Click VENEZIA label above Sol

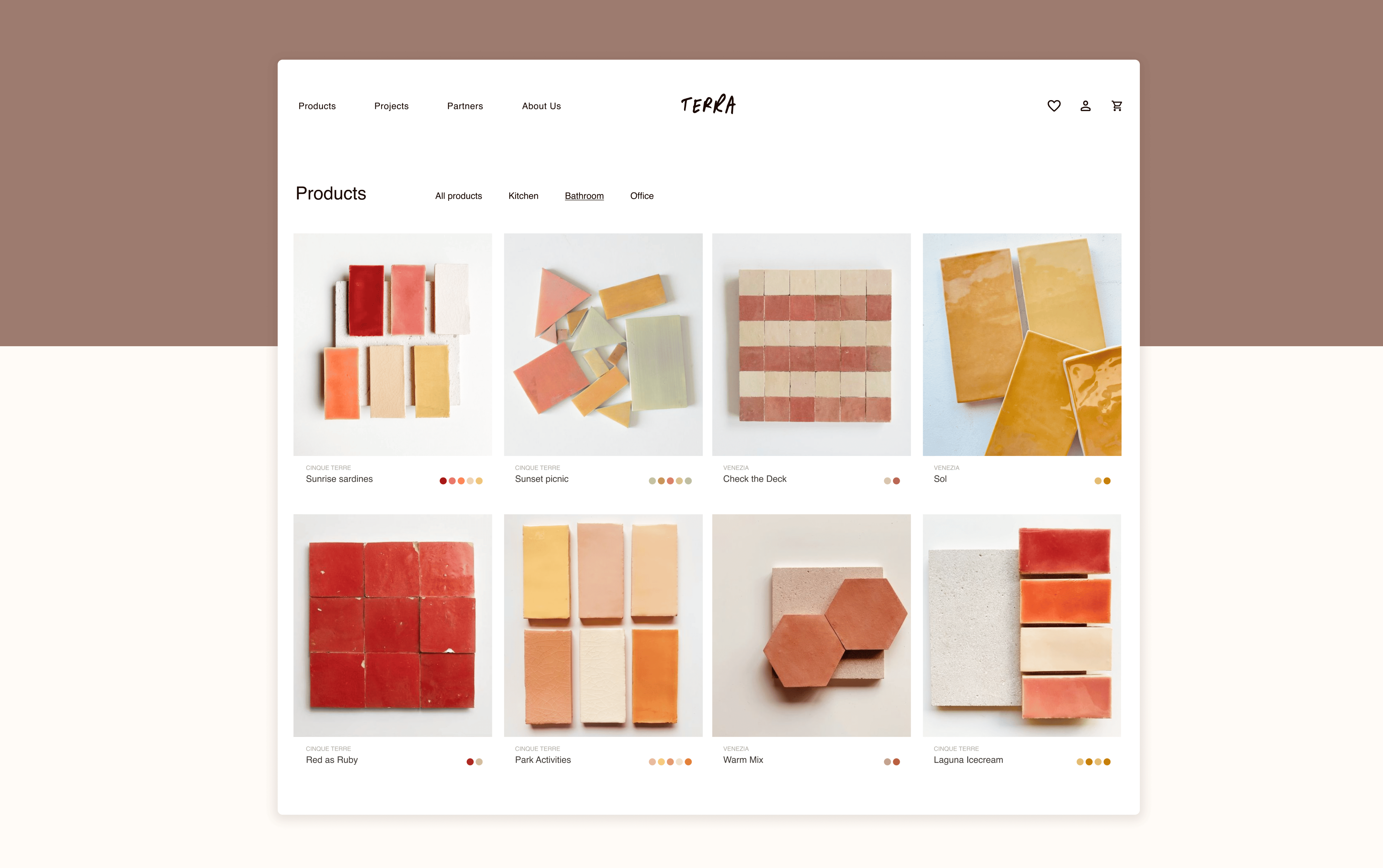[x=947, y=468]
